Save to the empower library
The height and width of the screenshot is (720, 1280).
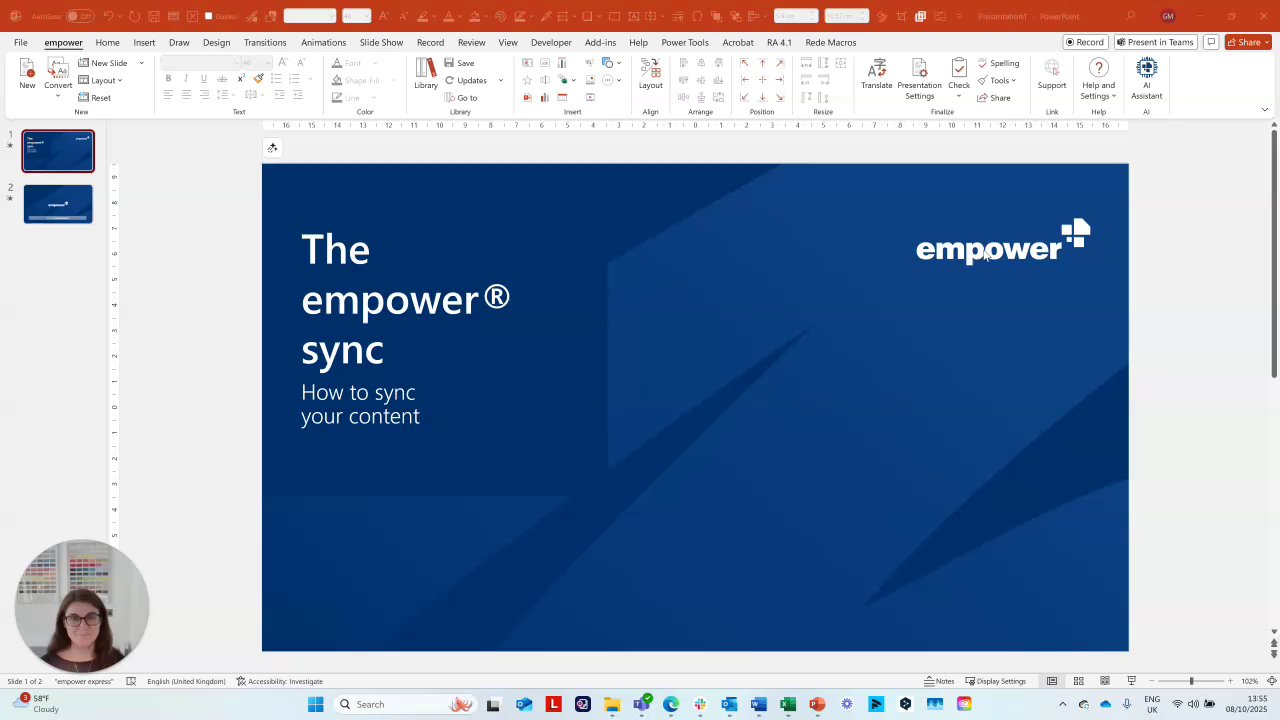click(x=460, y=63)
